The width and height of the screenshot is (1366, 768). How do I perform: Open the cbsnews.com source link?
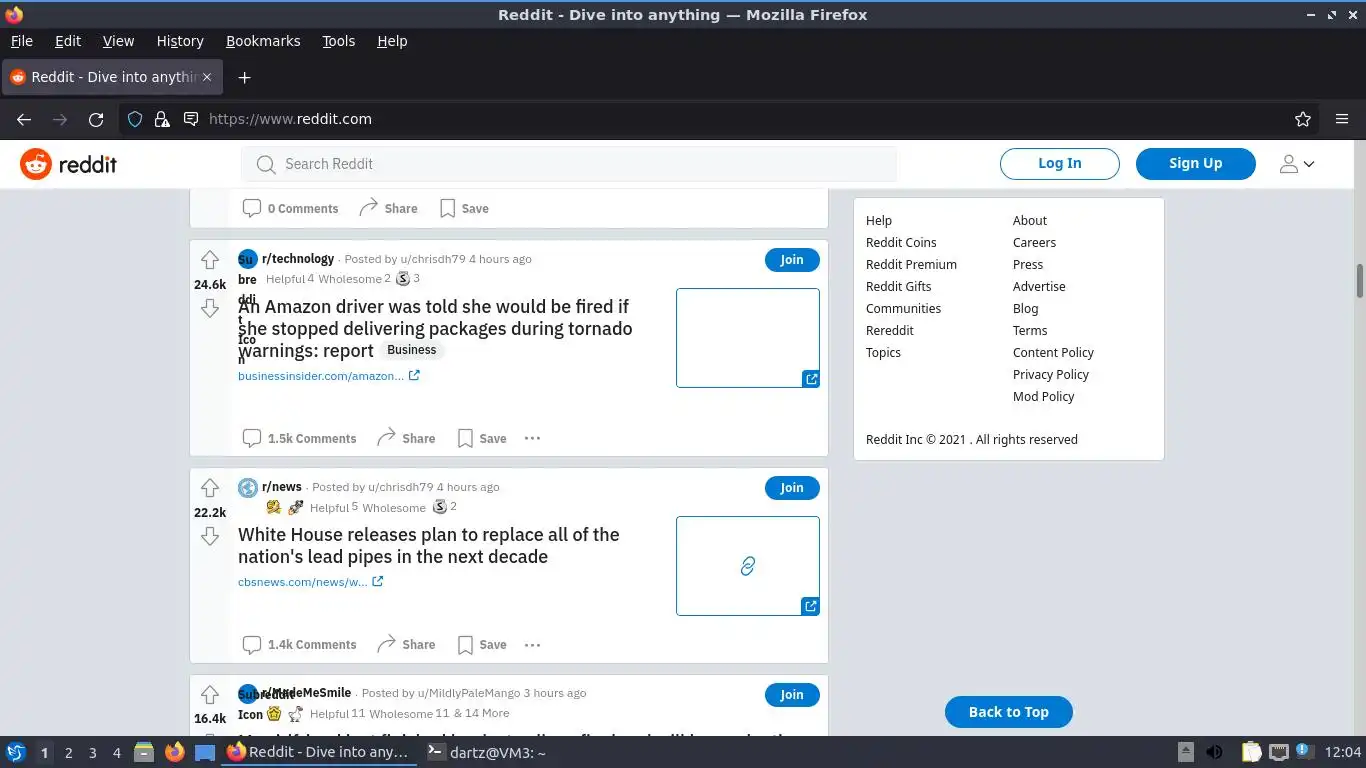(x=311, y=582)
